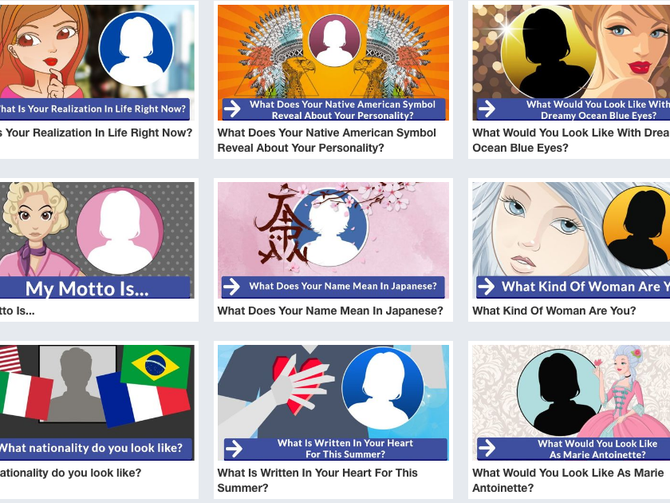
Task: Click arrow icon on What Kind Of Woman banner
Action: [486, 287]
